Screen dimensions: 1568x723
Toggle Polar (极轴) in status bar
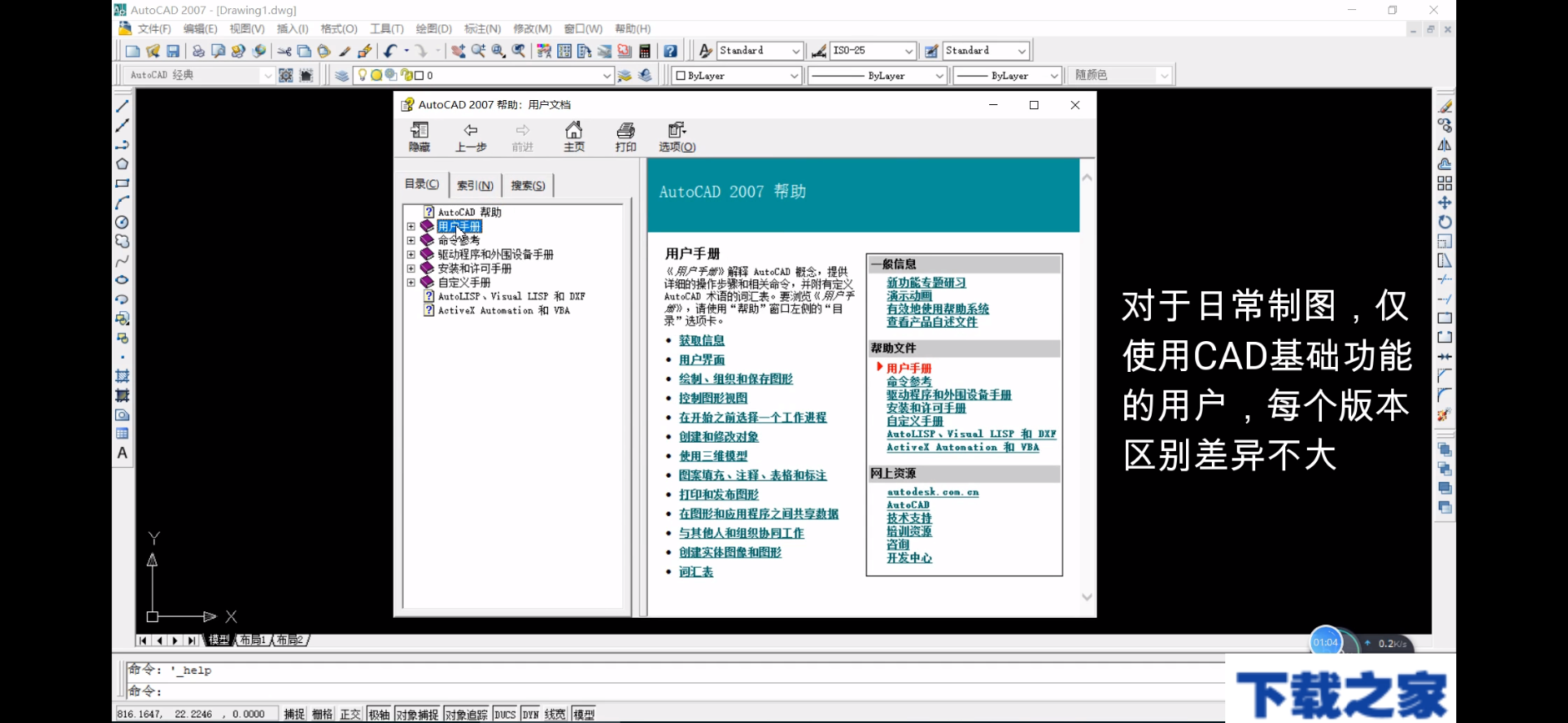(x=379, y=714)
